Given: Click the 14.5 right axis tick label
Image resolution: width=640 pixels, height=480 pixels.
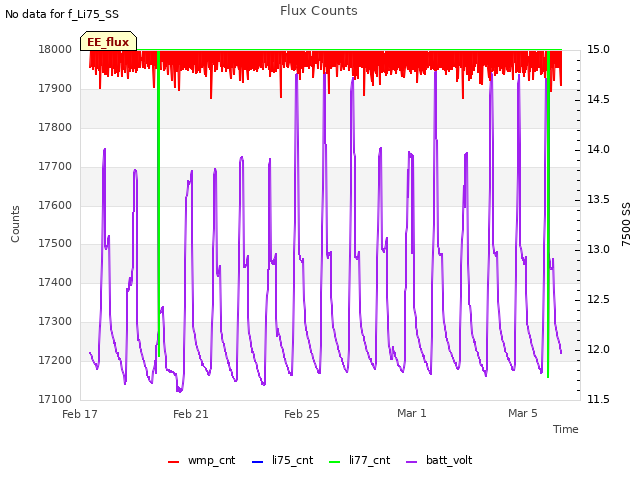Looking at the screenshot, I should point(598,99).
